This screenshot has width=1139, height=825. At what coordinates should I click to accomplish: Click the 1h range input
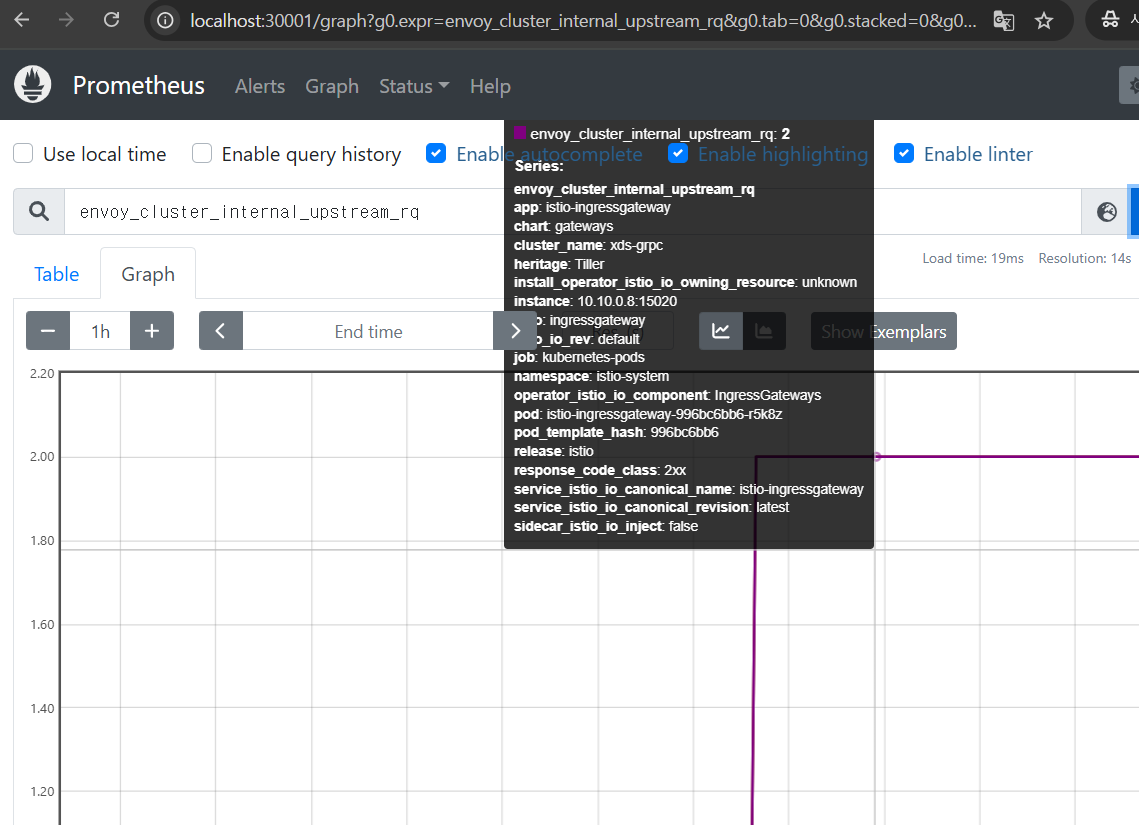100,331
